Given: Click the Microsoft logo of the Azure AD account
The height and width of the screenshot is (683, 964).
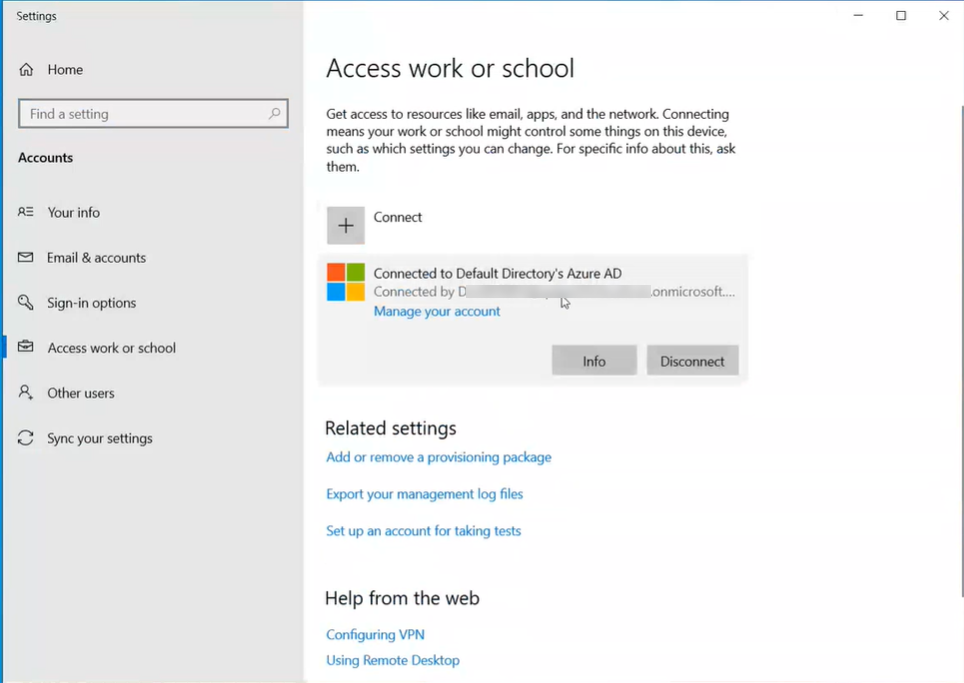Looking at the screenshot, I should [346, 282].
